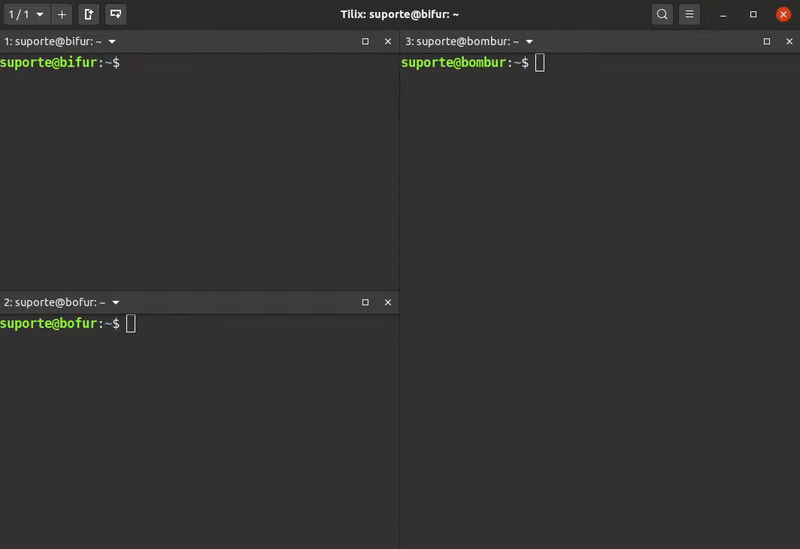Focus the suporte@bifur terminal prompt area
The width and height of the screenshot is (800, 549).
(200, 170)
